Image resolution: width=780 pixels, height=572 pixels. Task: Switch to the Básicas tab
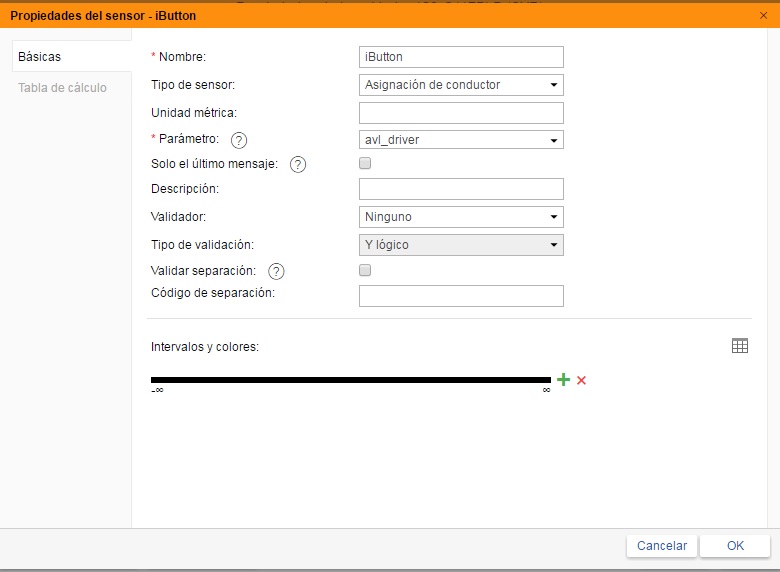(40, 57)
